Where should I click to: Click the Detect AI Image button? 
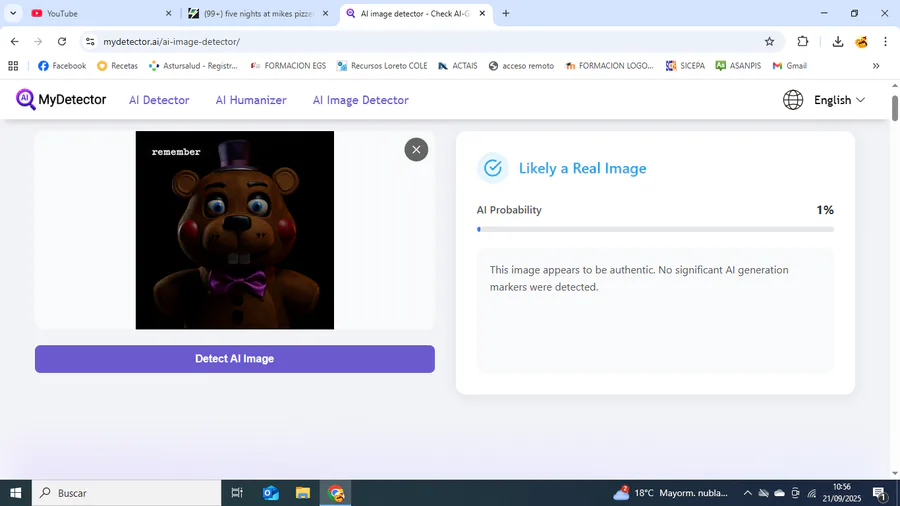[235, 359]
